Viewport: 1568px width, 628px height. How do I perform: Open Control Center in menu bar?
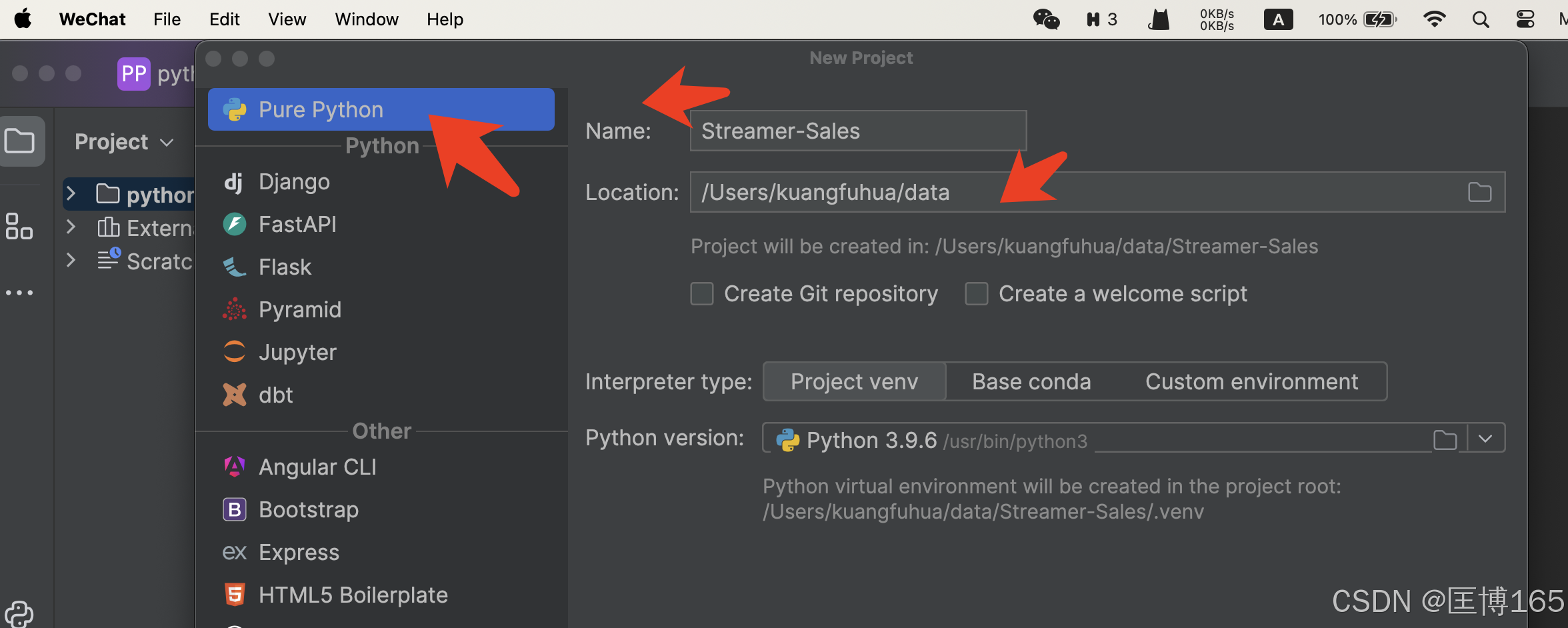pyautogui.click(x=1525, y=19)
